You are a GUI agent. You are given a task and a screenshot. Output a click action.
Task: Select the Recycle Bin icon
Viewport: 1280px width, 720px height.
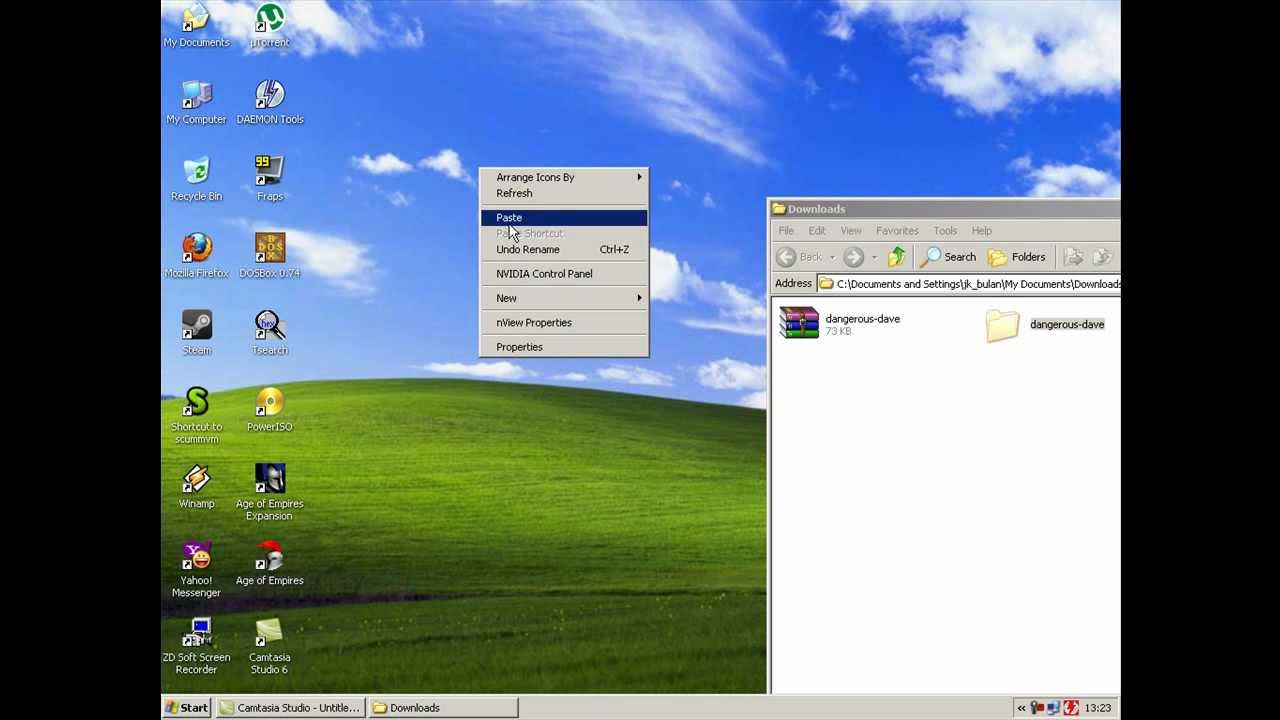point(196,180)
